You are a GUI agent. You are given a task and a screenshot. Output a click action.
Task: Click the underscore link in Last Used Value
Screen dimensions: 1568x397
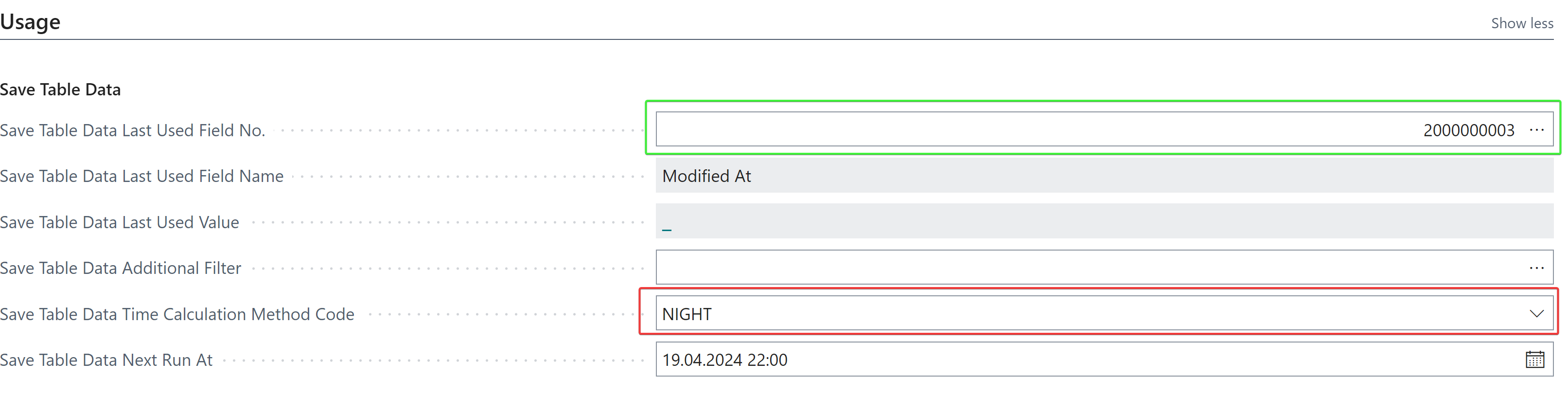tap(667, 227)
